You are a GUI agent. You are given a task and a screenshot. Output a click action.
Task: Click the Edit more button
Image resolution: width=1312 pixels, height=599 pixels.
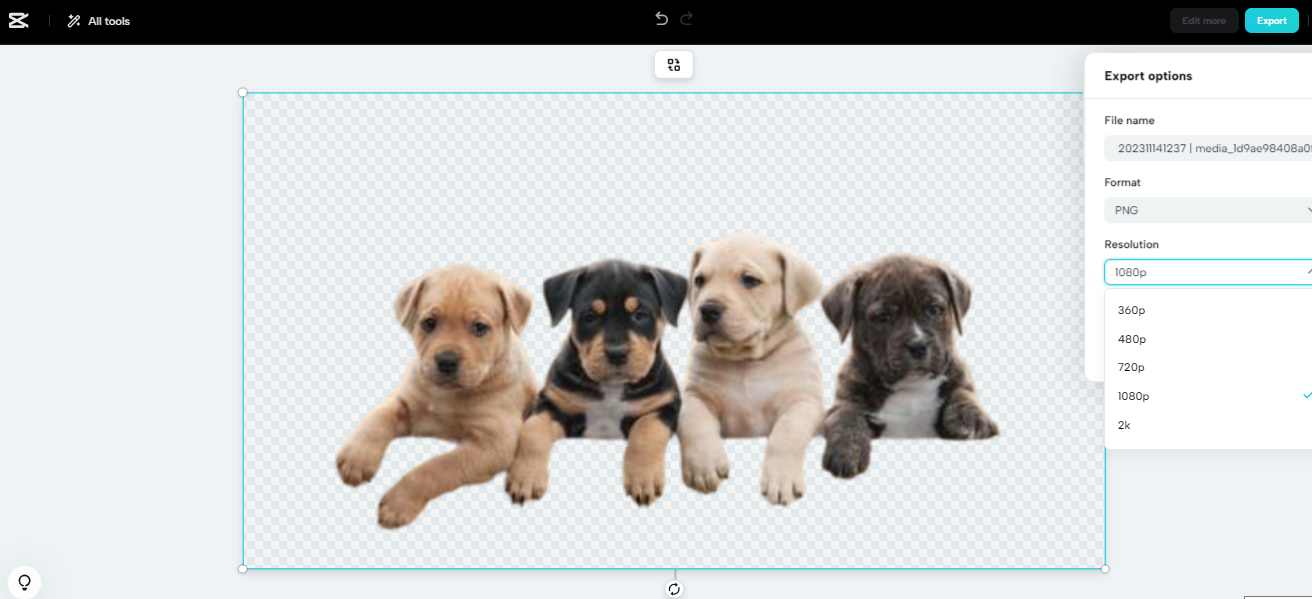[x=1204, y=20]
